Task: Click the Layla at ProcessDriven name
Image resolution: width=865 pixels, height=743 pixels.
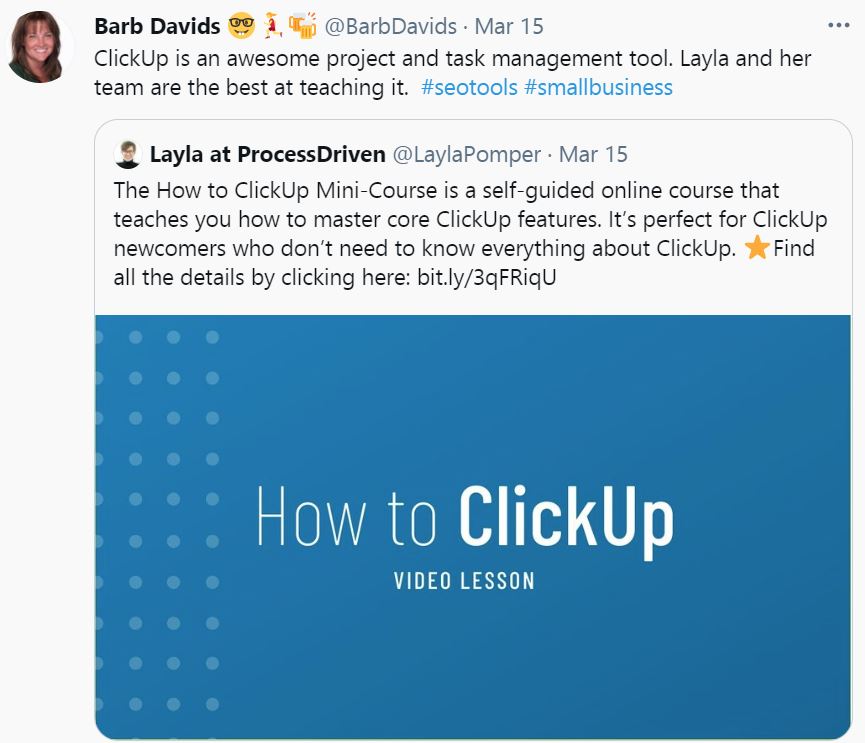Action: tap(268, 154)
